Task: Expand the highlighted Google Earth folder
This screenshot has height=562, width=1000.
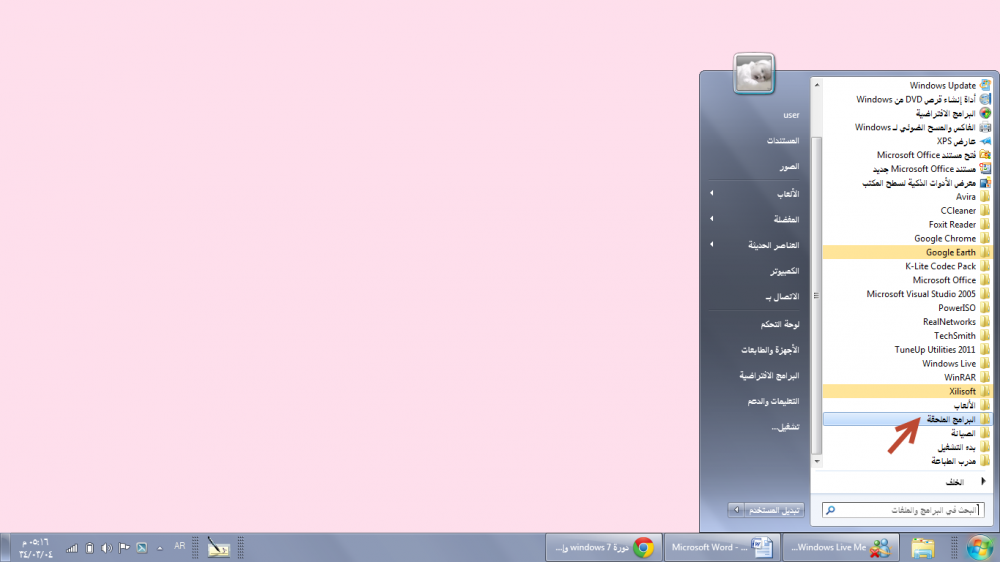Action: pyautogui.click(x=950, y=253)
